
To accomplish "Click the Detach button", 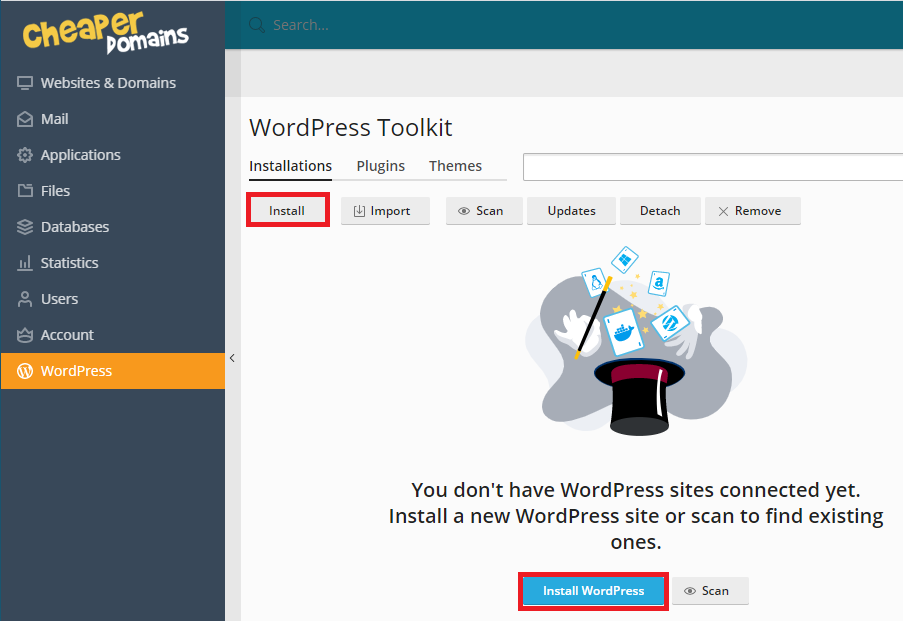I will pos(660,211).
